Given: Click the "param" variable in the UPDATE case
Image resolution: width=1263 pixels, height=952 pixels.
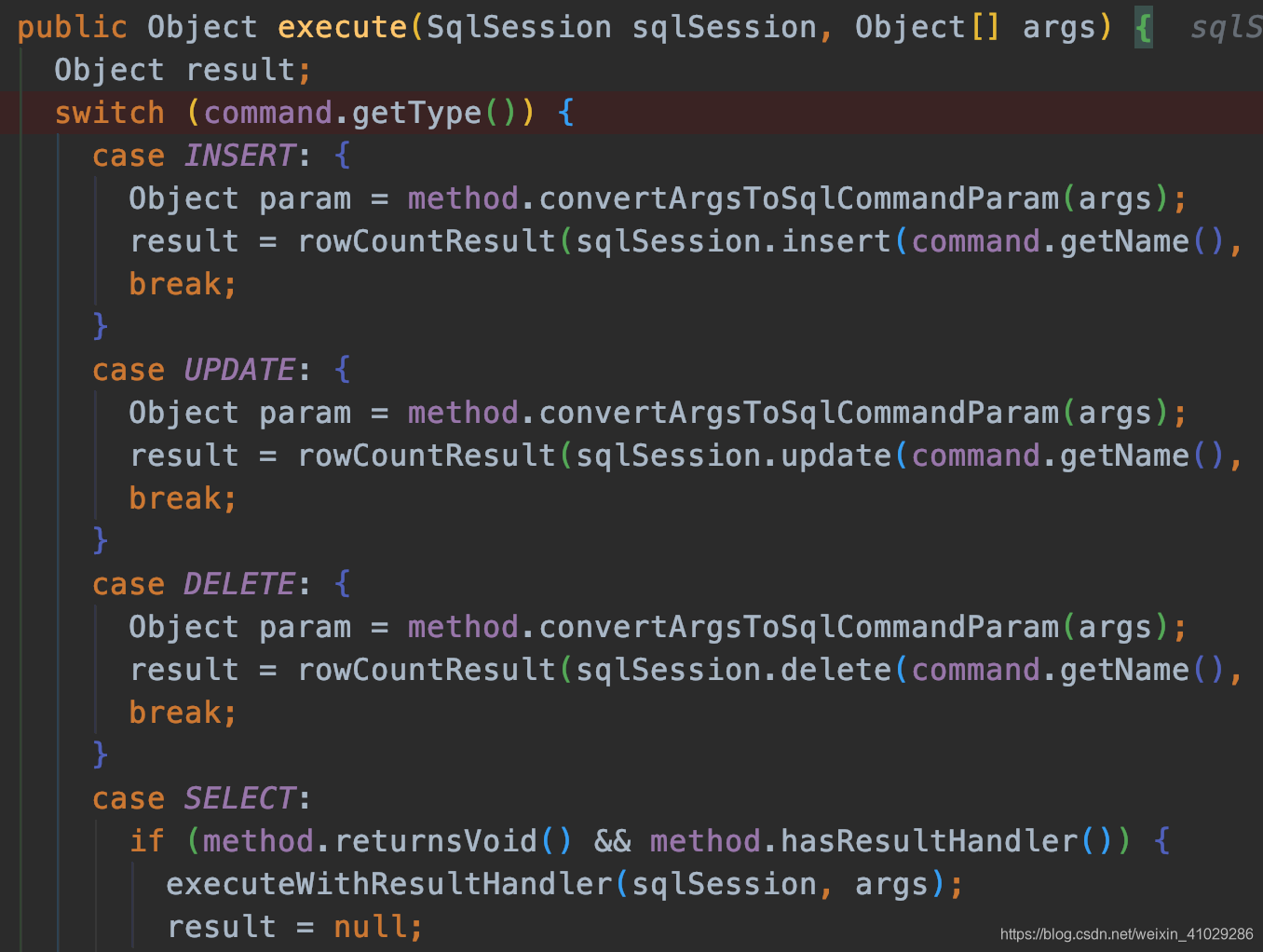Looking at the screenshot, I should (x=306, y=414).
